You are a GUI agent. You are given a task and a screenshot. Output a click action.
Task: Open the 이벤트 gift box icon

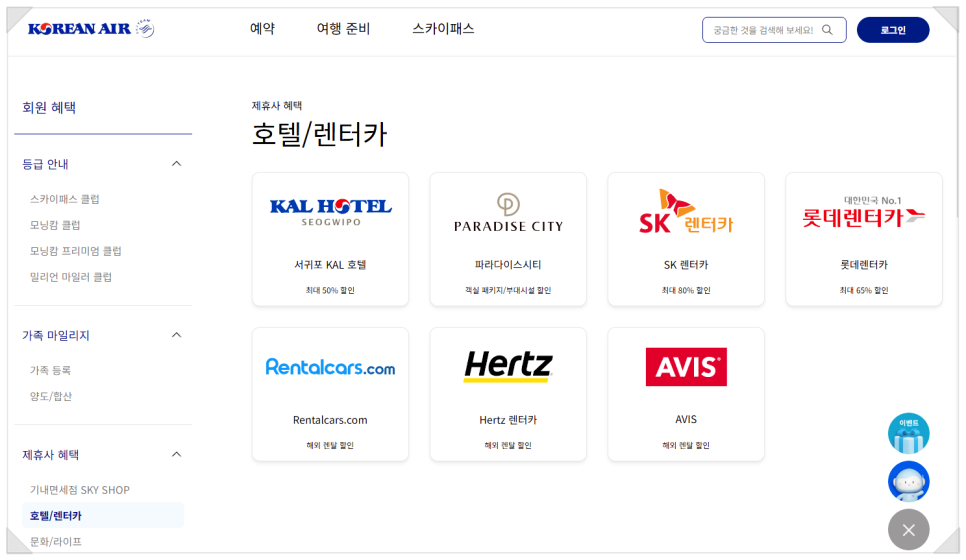point(908,433)
